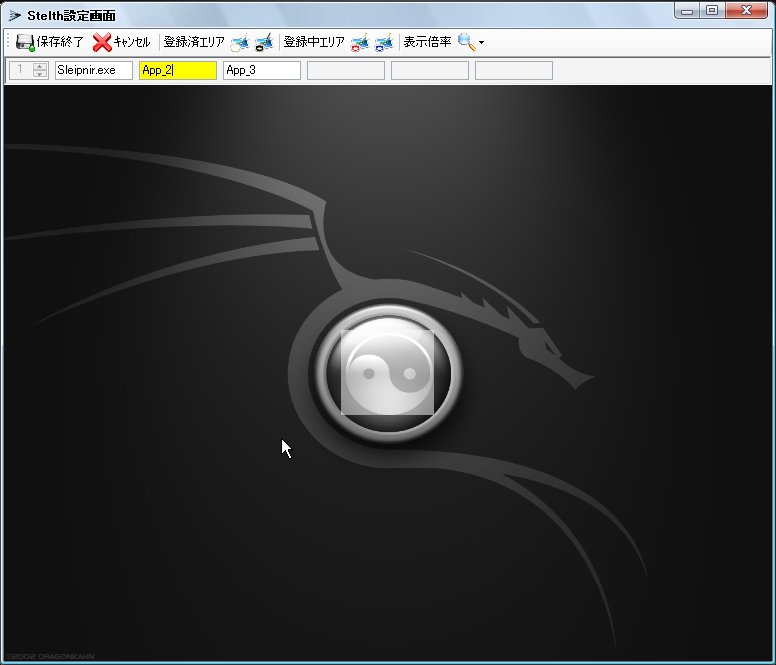This screenshot has height=665, width=776.
Task: Click red-ring icon beside 登録中エリア
Action: pos(360,43)
